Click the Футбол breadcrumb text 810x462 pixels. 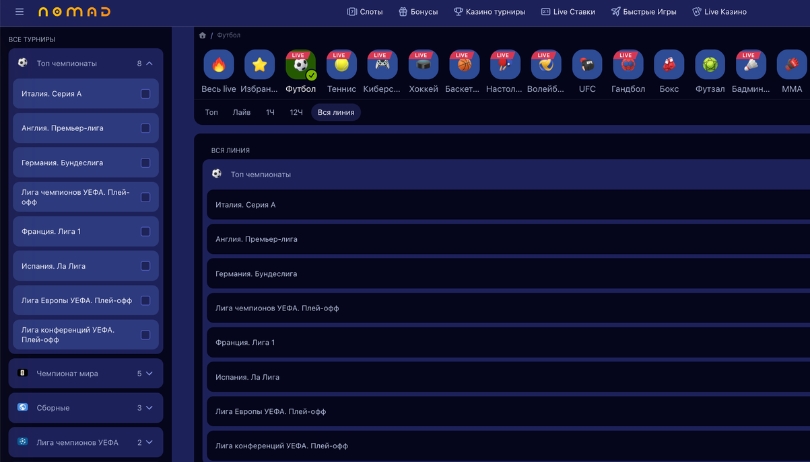[x=228, y=35]
